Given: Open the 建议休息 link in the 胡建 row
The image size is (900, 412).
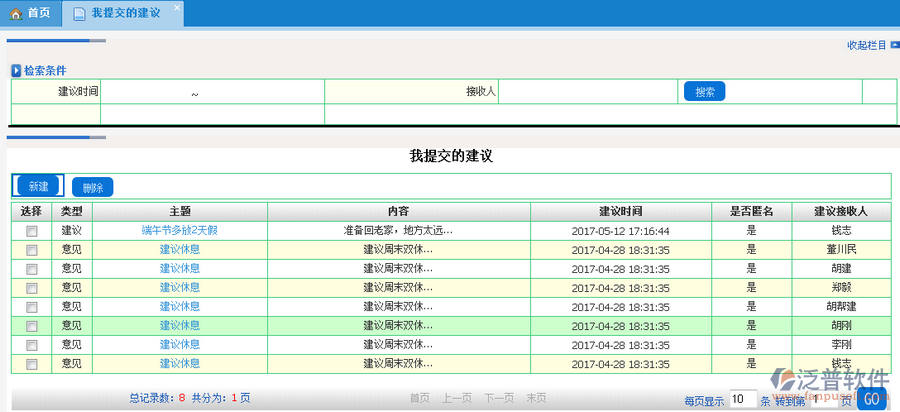Looking at the screenshot, I should (180, 269).
